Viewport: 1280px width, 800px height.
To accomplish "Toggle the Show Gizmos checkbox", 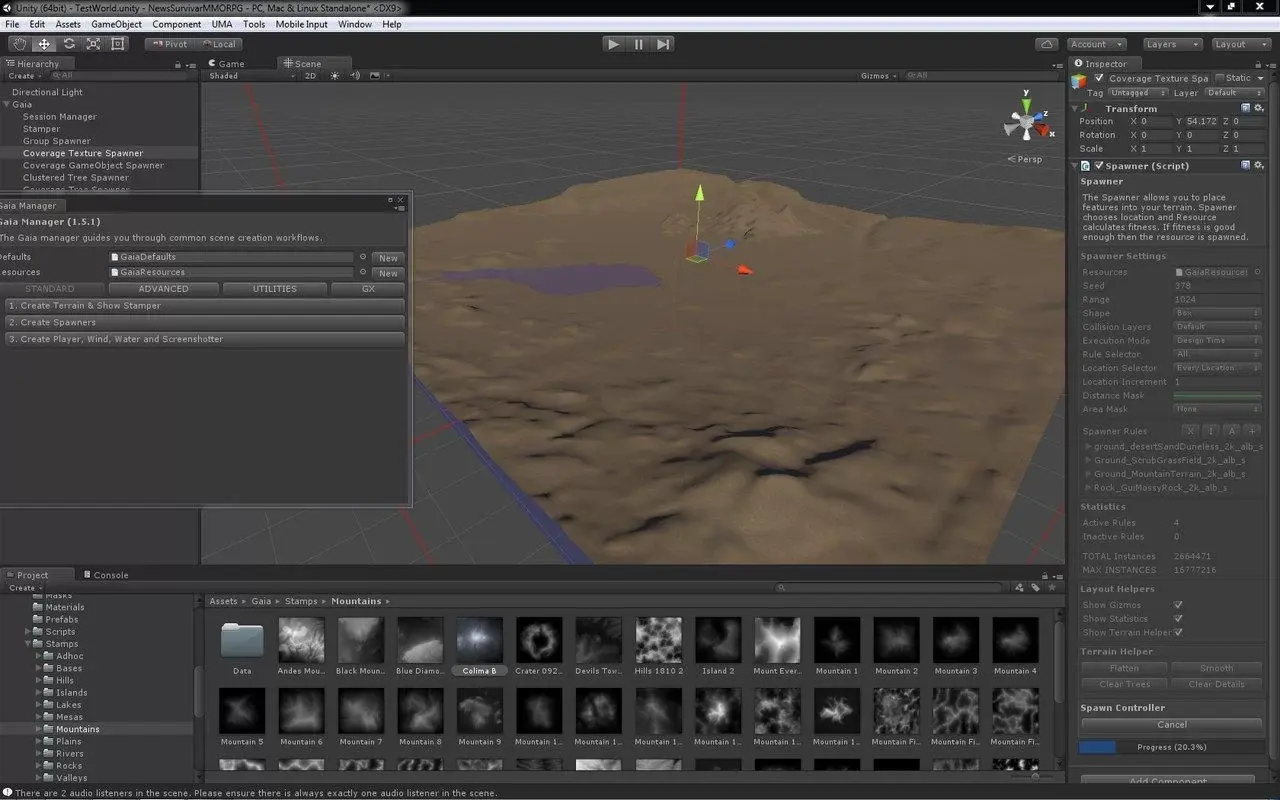I will (1178, 605).
